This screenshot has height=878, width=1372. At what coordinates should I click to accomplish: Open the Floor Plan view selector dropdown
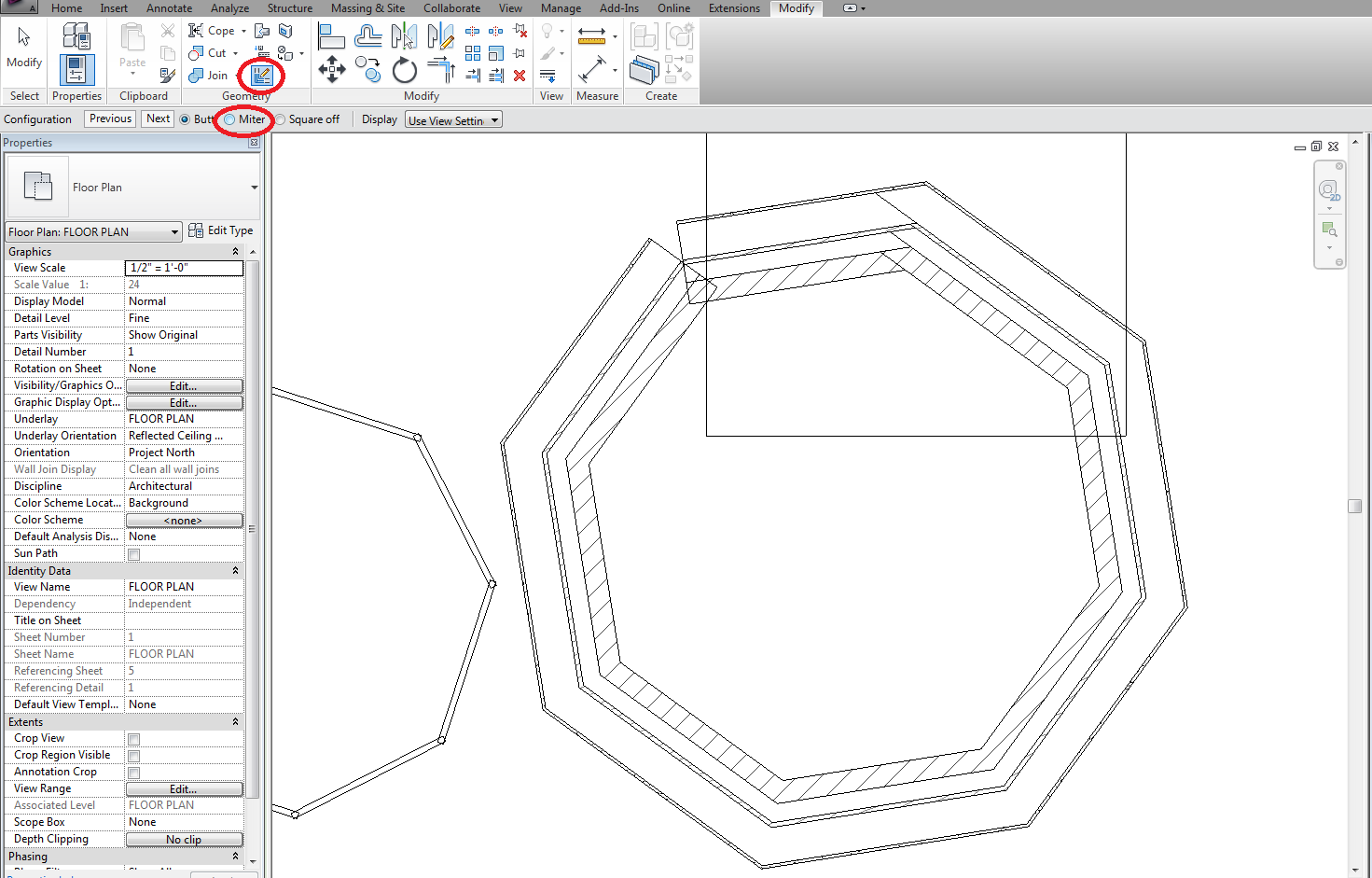93,231
